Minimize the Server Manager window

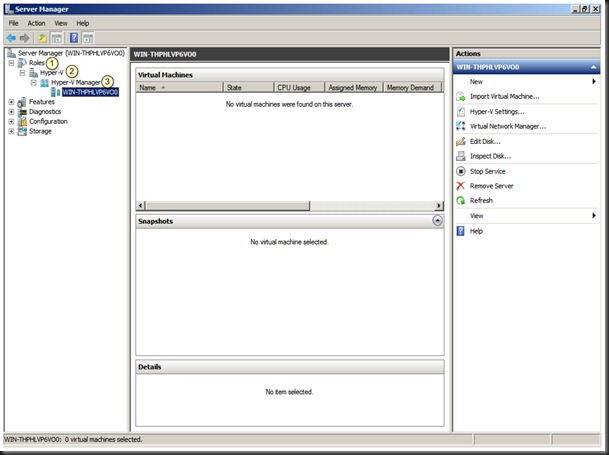[x=576, y=9]
